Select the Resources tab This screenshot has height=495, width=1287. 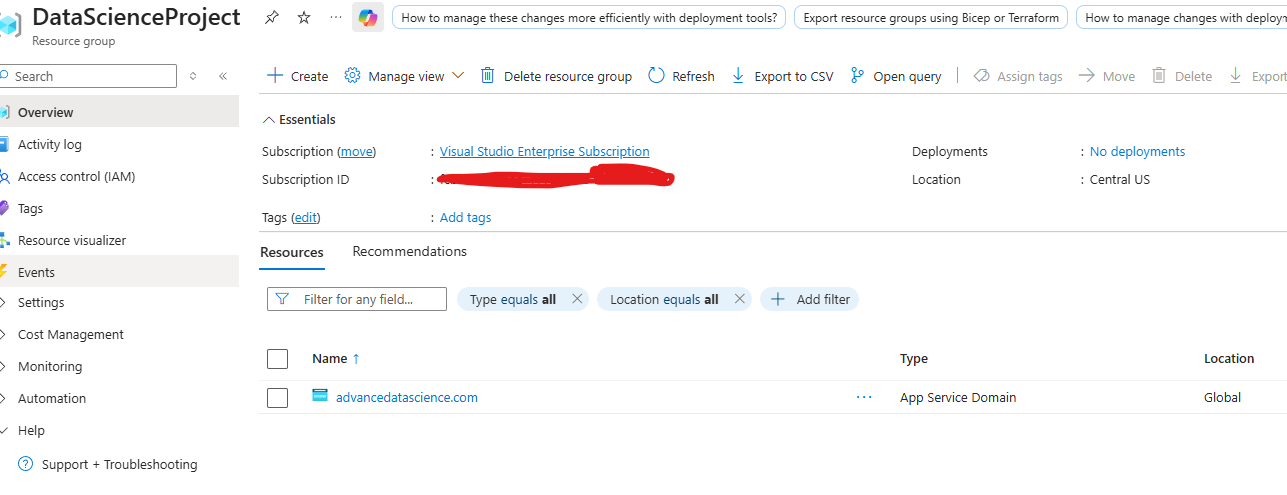(292, 252)
